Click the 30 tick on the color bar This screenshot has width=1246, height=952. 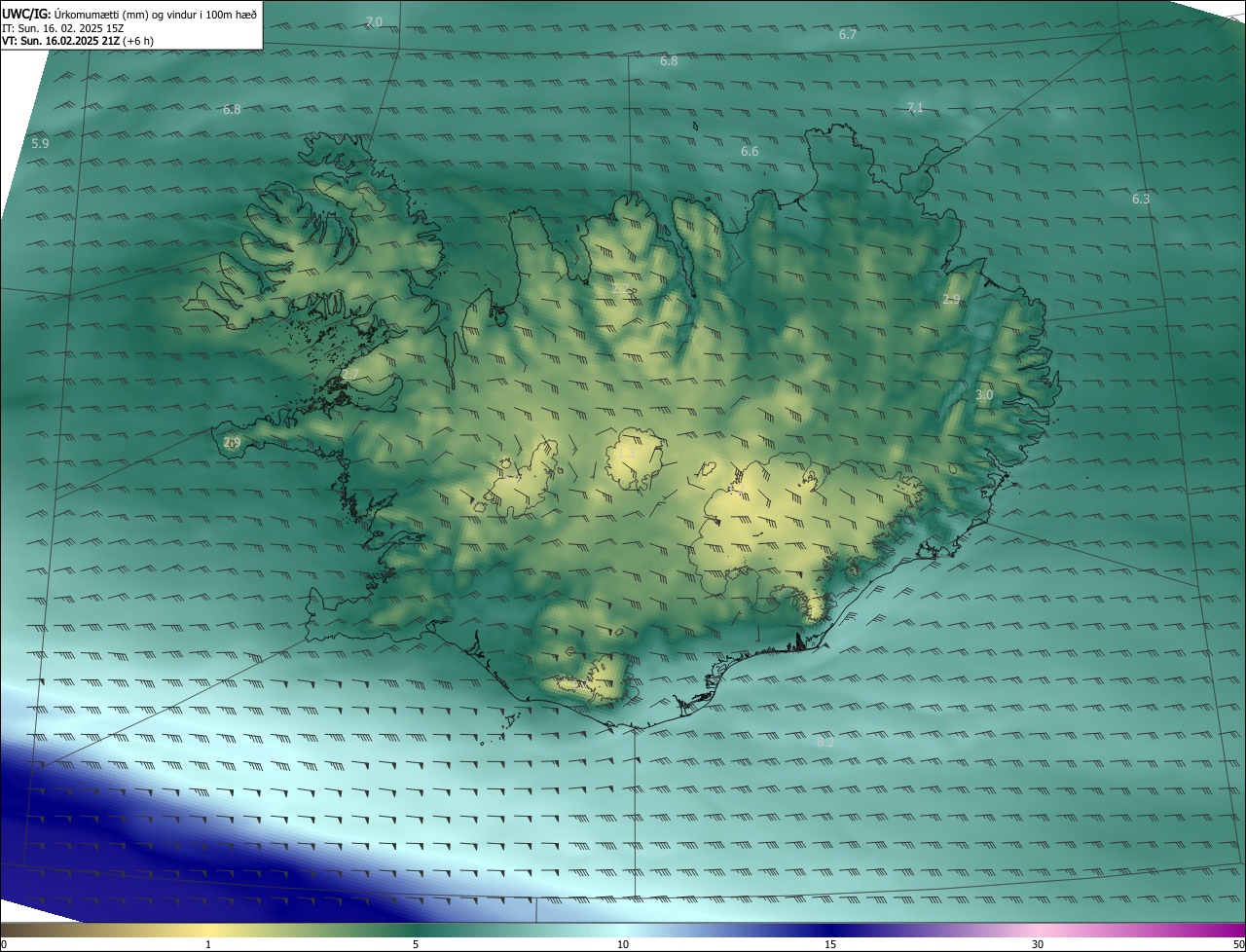(1038, 944)
